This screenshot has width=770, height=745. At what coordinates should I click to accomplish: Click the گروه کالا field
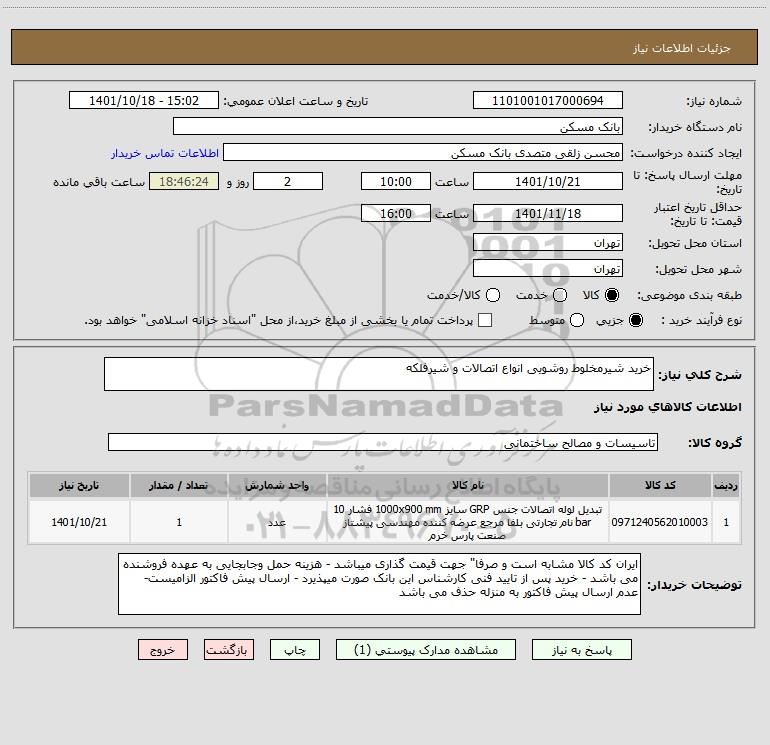(x=383, y=442)
